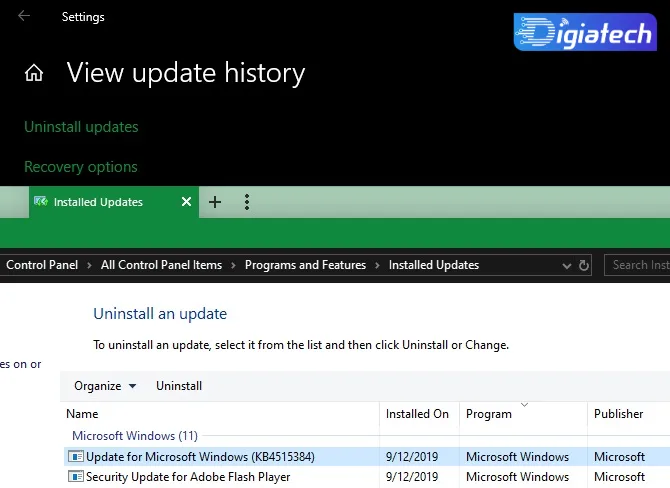Open the Uninstall updates link
670x488 pixels.
tap(81, 127)
